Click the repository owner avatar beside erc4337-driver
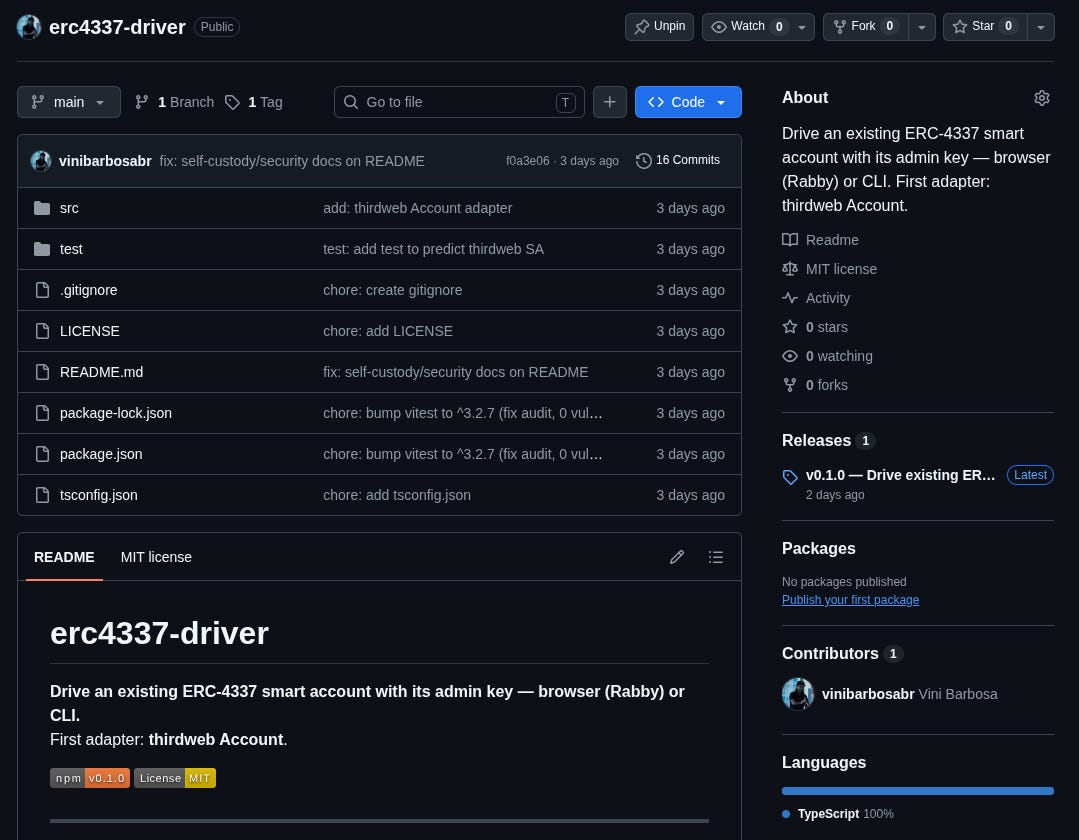The width and height of the screenshot is (1079, 840). (x=29, y=27)
